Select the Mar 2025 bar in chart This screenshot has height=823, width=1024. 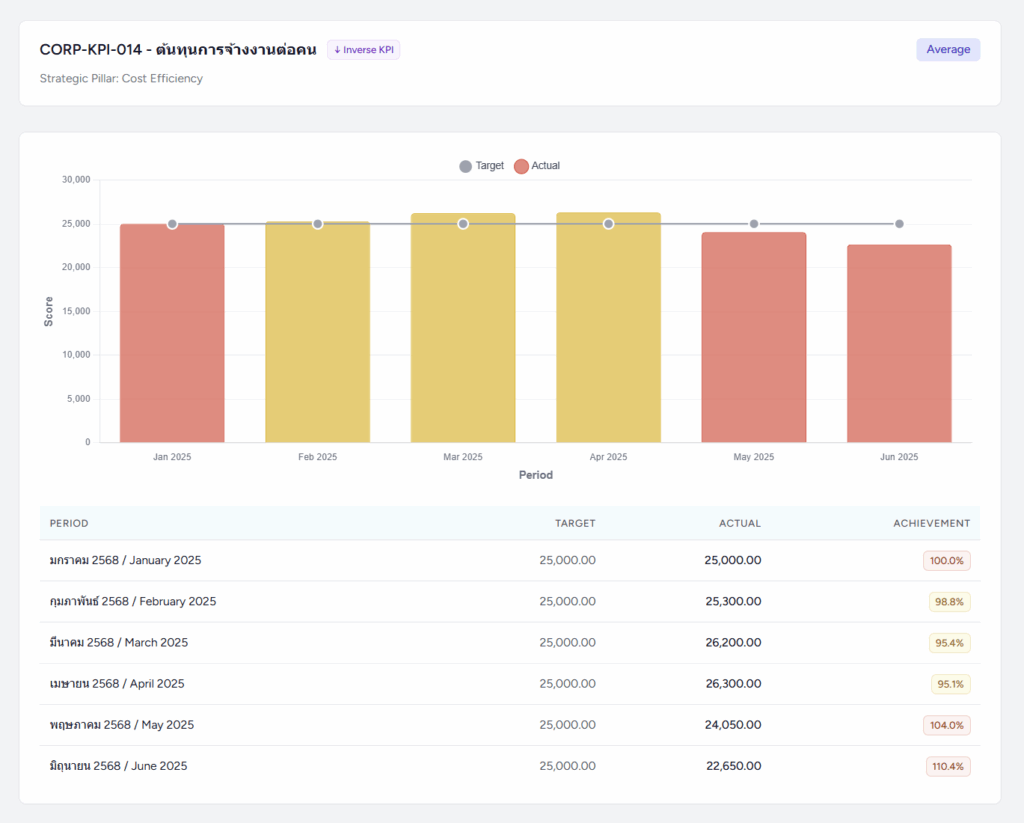(463, 330)
